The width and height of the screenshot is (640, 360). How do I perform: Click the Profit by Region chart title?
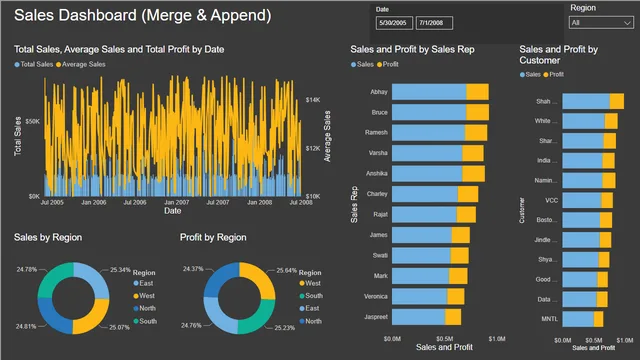pyautogui.click(x=213, y=238)
